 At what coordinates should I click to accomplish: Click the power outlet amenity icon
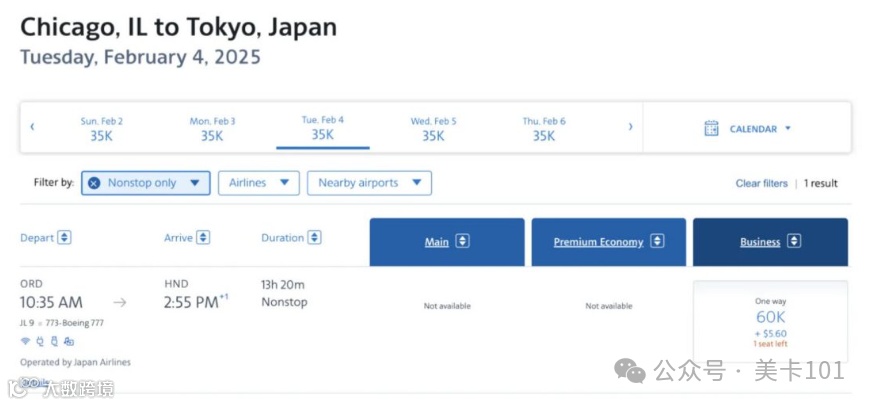pyautogui.click(x=40, y=341)
